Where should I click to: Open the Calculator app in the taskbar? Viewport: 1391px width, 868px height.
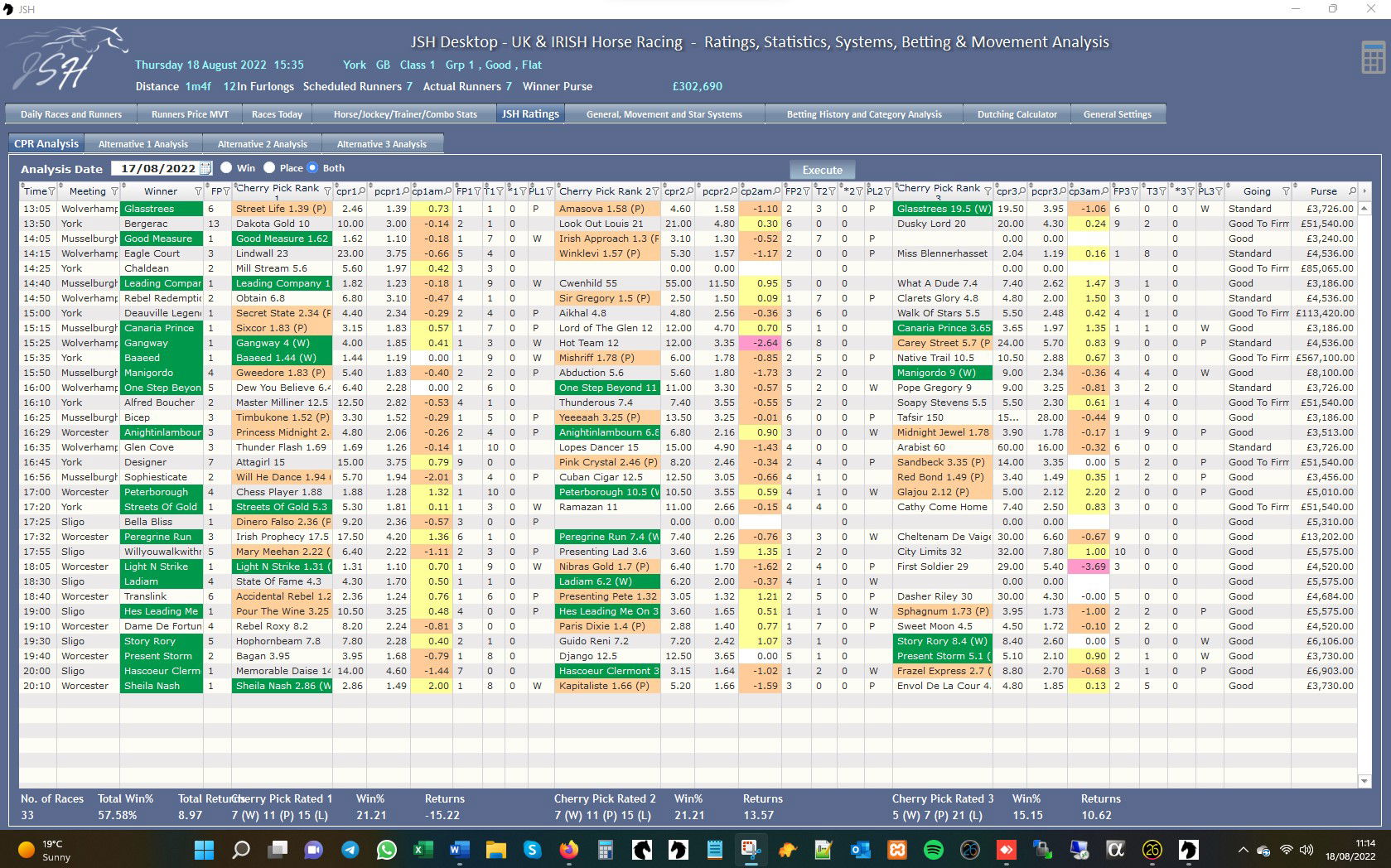click(605, 850)
